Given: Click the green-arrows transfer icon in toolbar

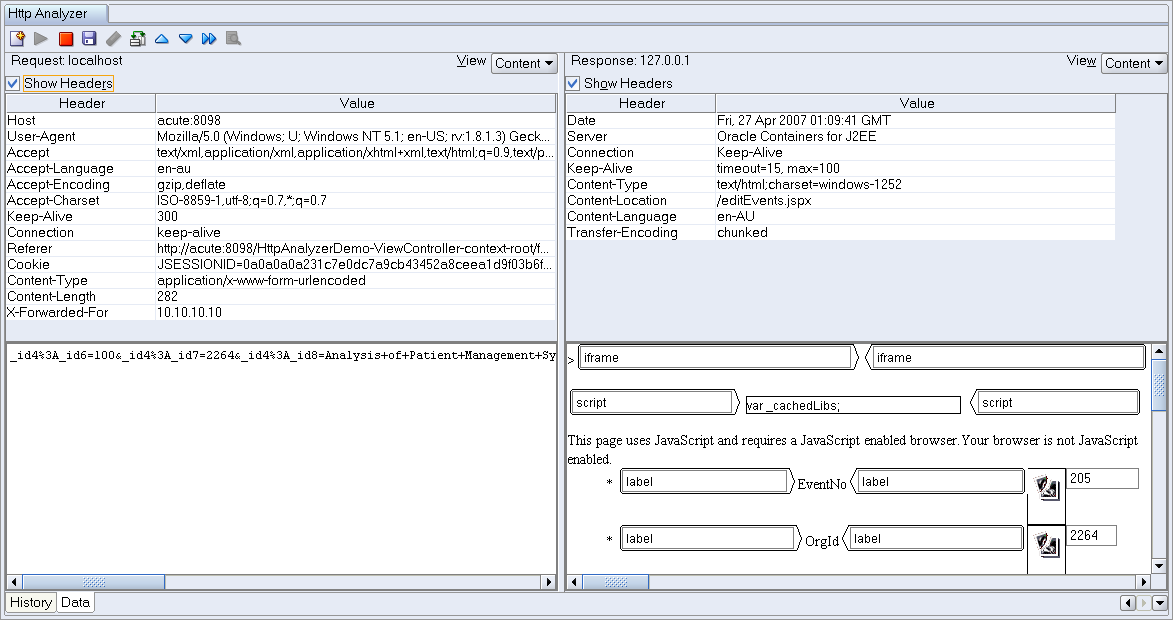Looking at the screenshot, I should pos(138,39).
